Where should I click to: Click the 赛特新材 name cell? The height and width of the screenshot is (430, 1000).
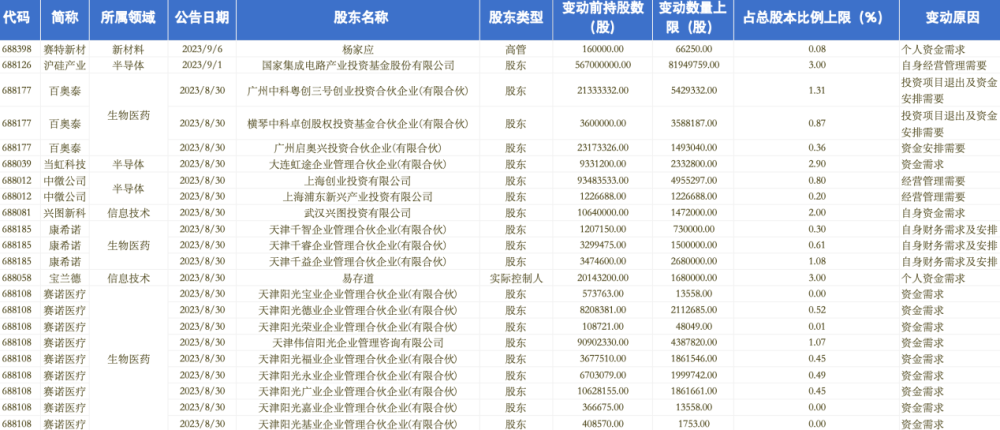(65, 48)
